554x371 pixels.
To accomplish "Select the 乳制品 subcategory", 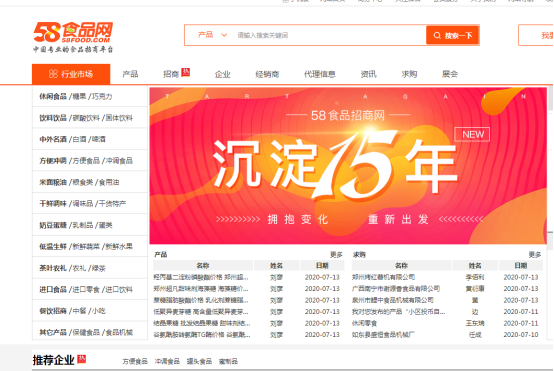I will (83, 225).
